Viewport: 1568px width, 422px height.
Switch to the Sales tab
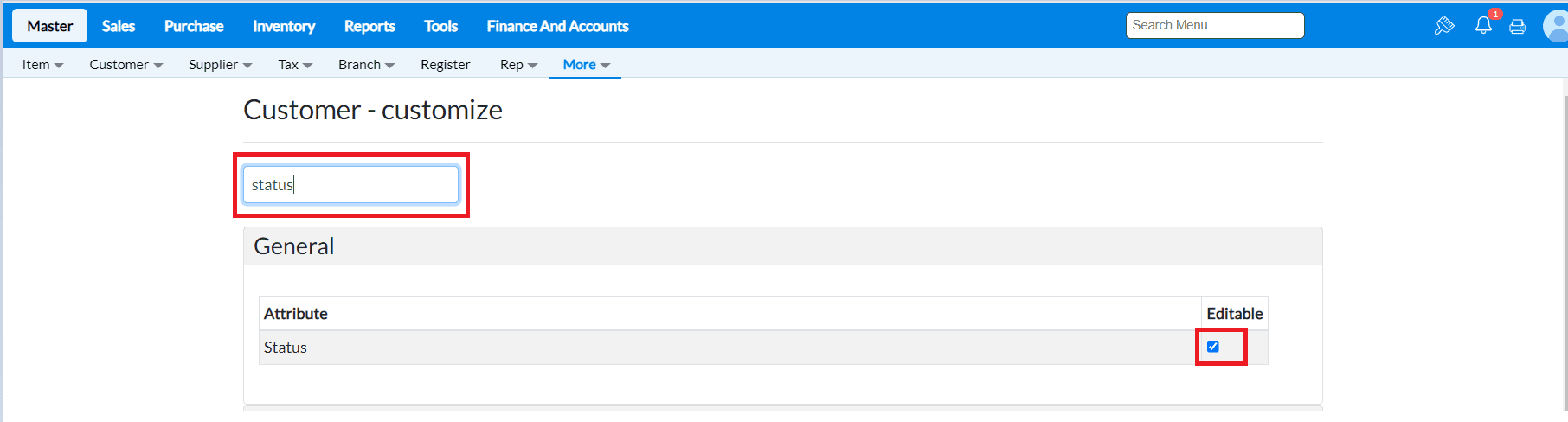119,26
